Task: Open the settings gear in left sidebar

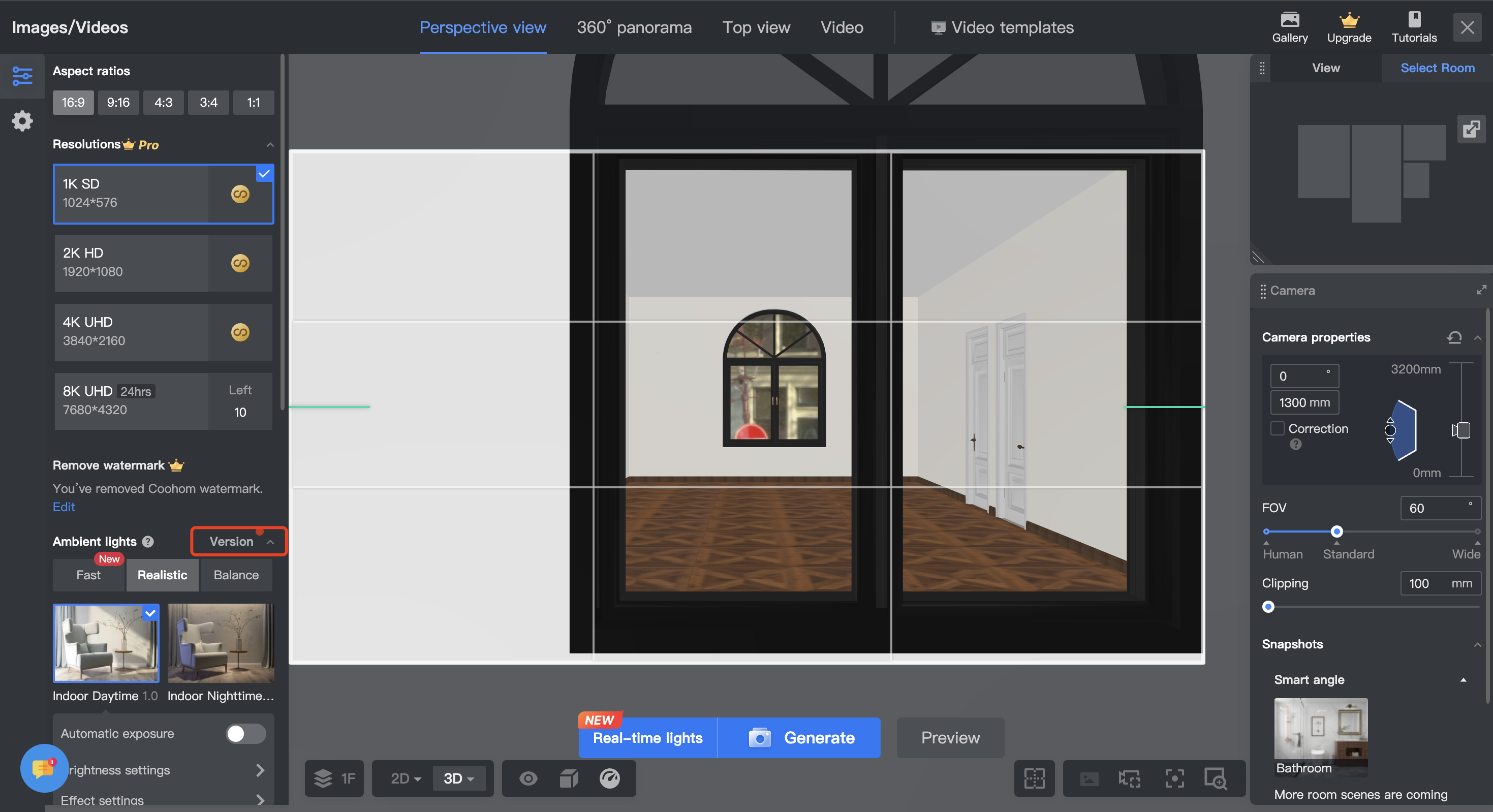Action: [22, 120]
